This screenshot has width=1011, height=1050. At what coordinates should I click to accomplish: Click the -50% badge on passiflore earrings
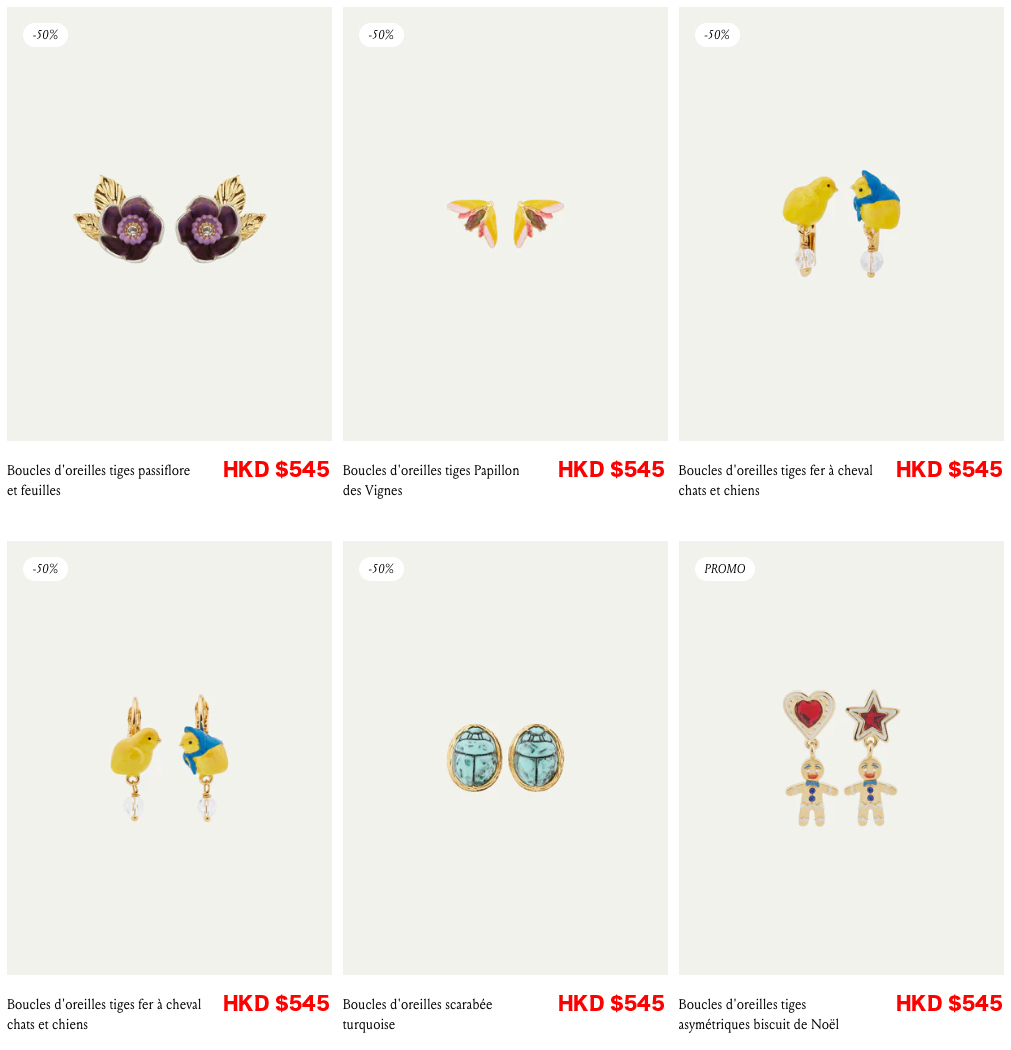pos(46,35)
